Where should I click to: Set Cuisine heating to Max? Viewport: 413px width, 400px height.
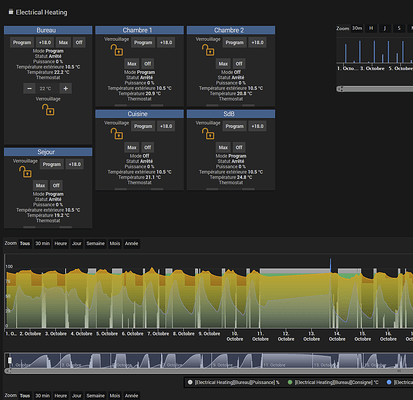[x=132, y=147]
